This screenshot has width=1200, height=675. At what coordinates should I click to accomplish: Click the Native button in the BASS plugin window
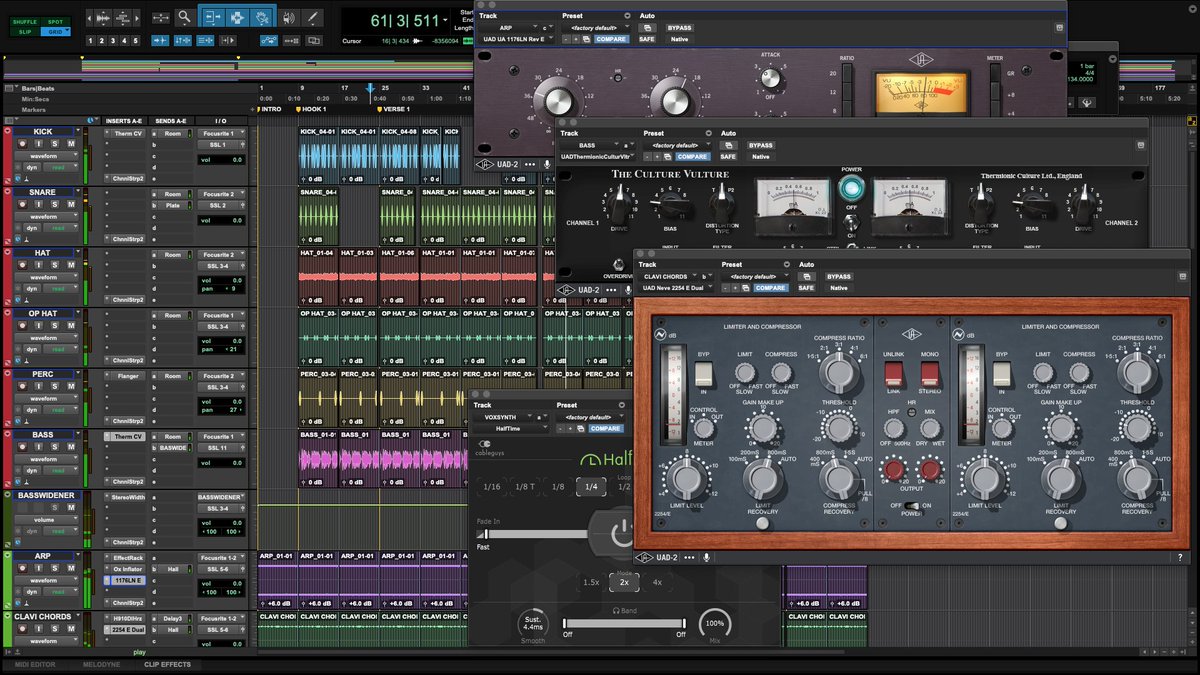(760, 156)
